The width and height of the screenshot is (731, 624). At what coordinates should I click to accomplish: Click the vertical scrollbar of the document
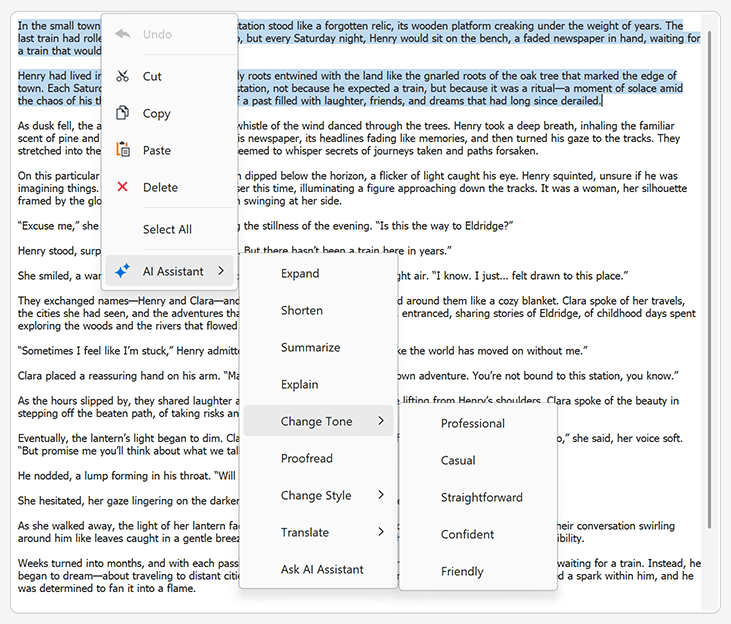click(x=709, y=300)
